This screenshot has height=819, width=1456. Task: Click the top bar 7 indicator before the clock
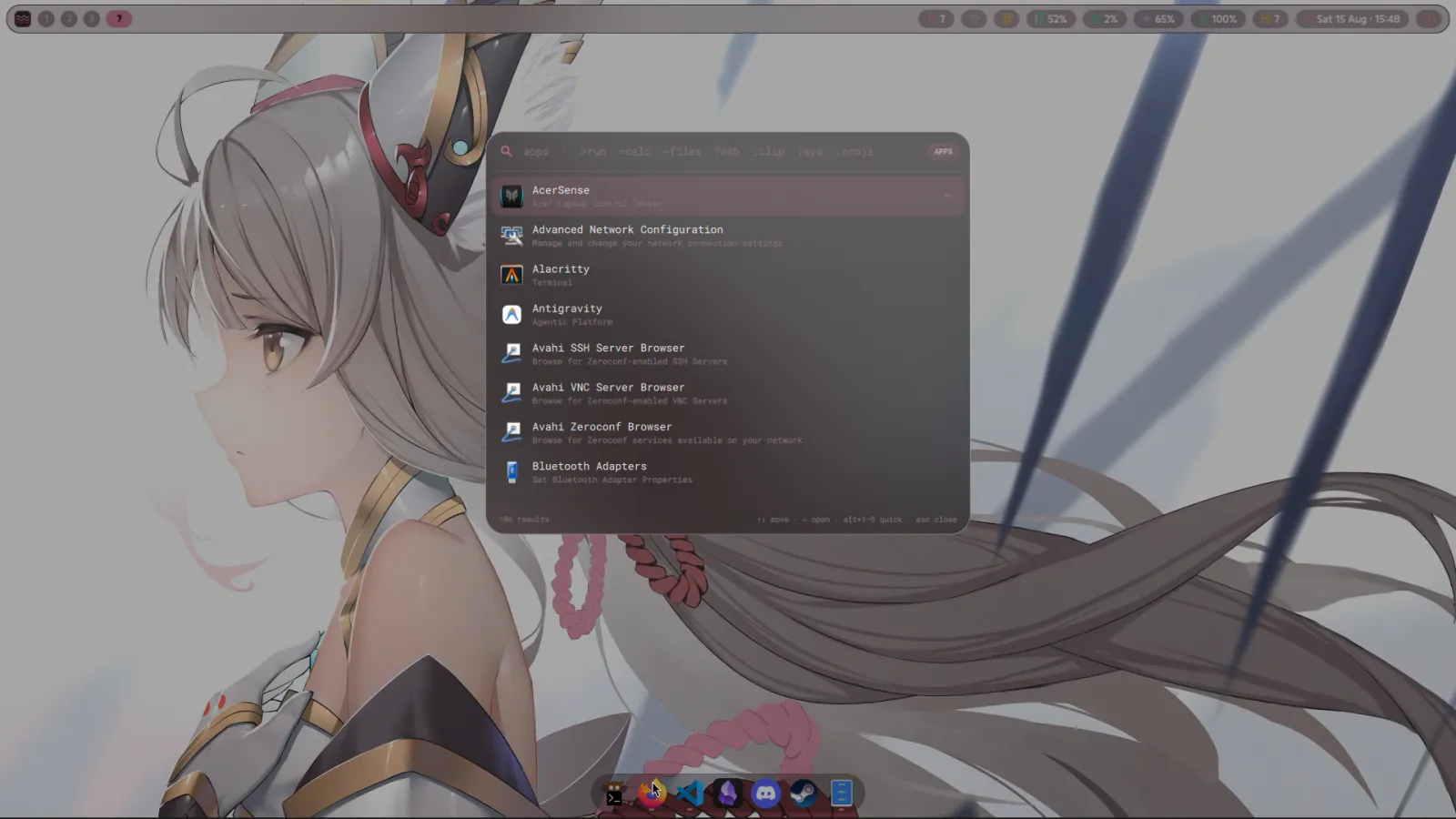[x=1270, y=18]
